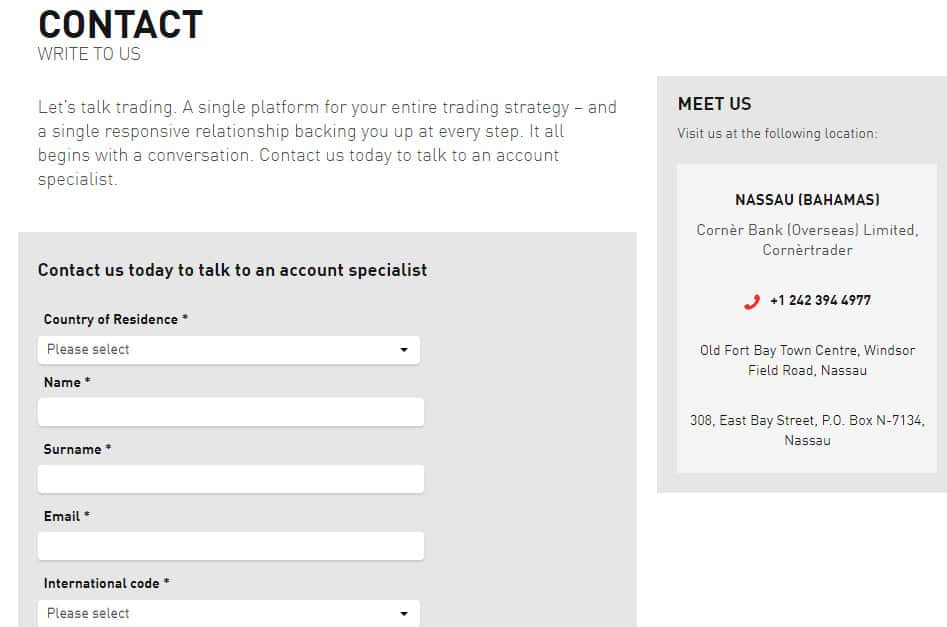Click the Email field label
The width and height of the screenshot is (947, 627).
pyautogui.click(x=66, y=517)
